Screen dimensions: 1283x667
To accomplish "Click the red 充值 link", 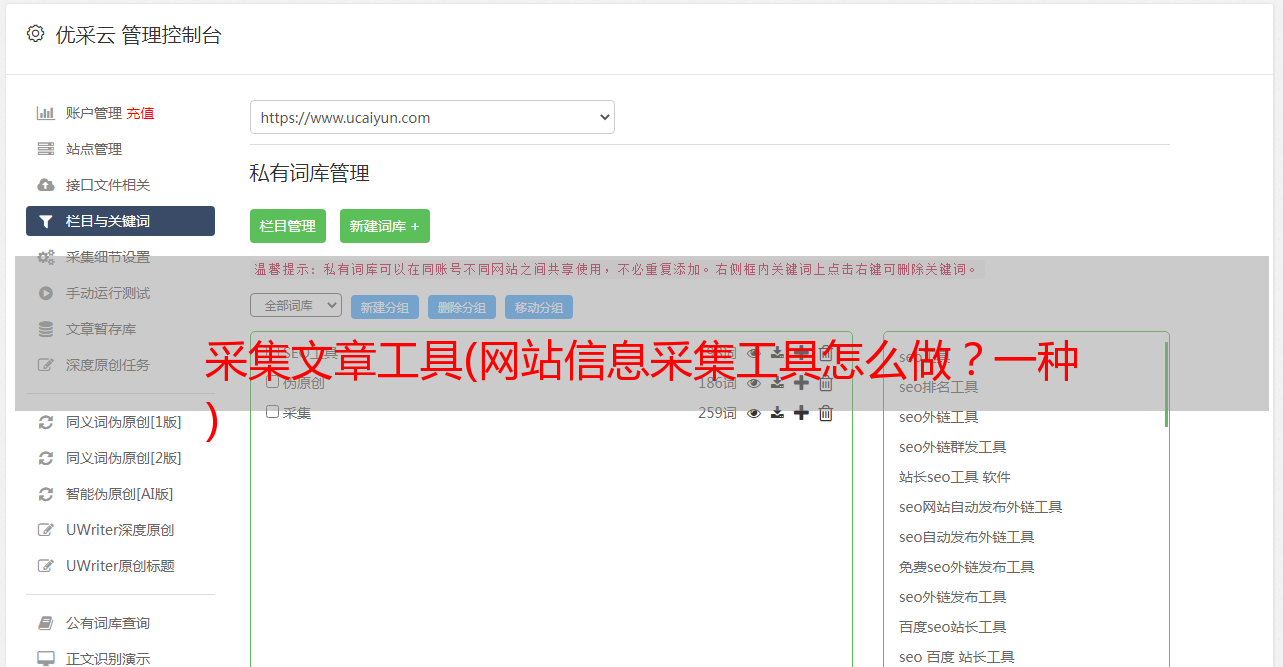I will pos(140,113).
